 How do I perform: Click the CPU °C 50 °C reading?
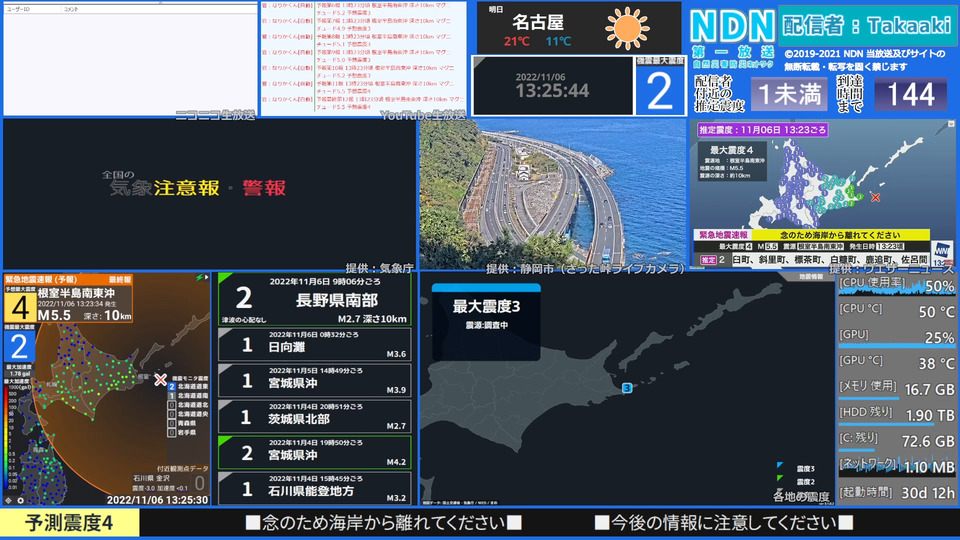pos(896,312)
